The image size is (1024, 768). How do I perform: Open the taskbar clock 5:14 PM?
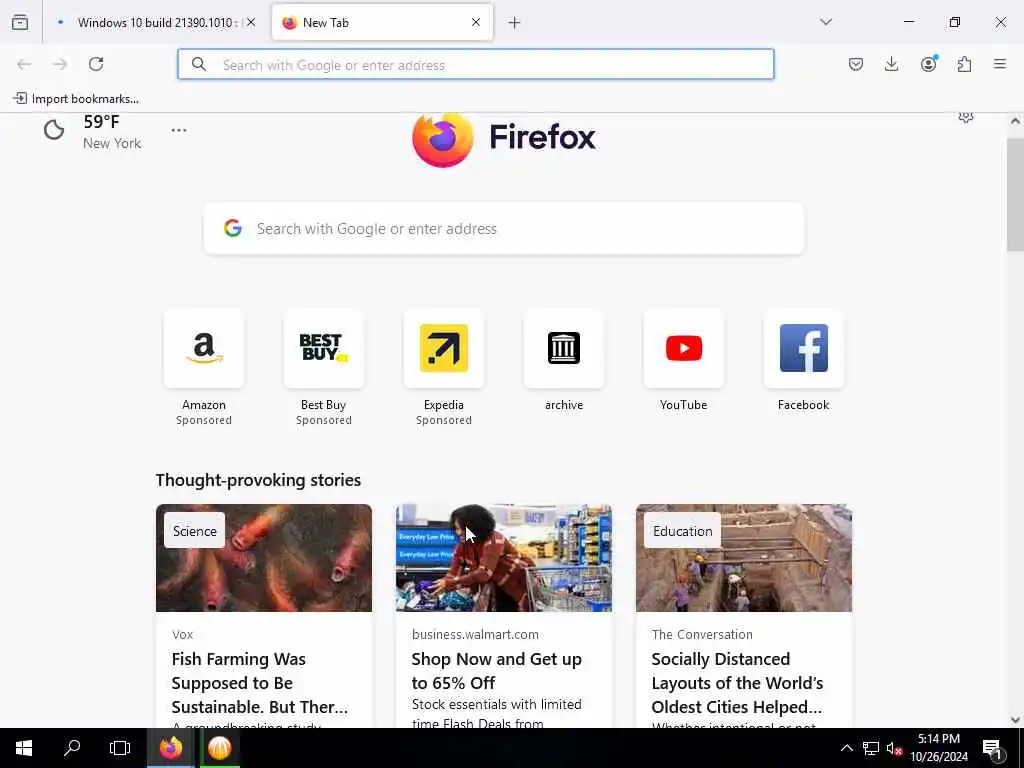tap(939, 748)
